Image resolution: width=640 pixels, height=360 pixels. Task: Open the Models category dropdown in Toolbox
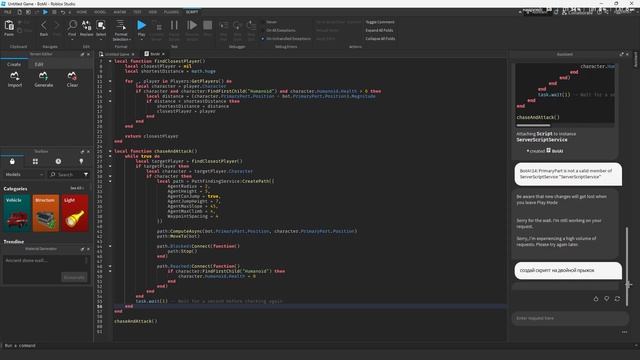point(24,174)
